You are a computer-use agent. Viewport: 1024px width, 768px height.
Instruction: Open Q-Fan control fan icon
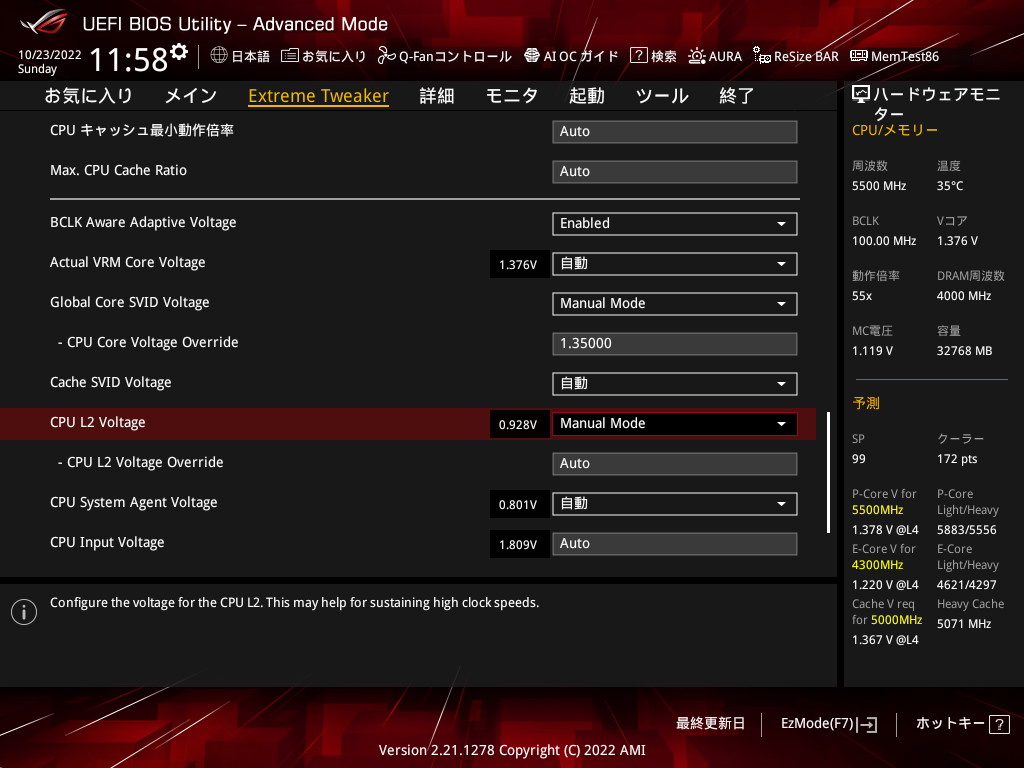[387, 56]
